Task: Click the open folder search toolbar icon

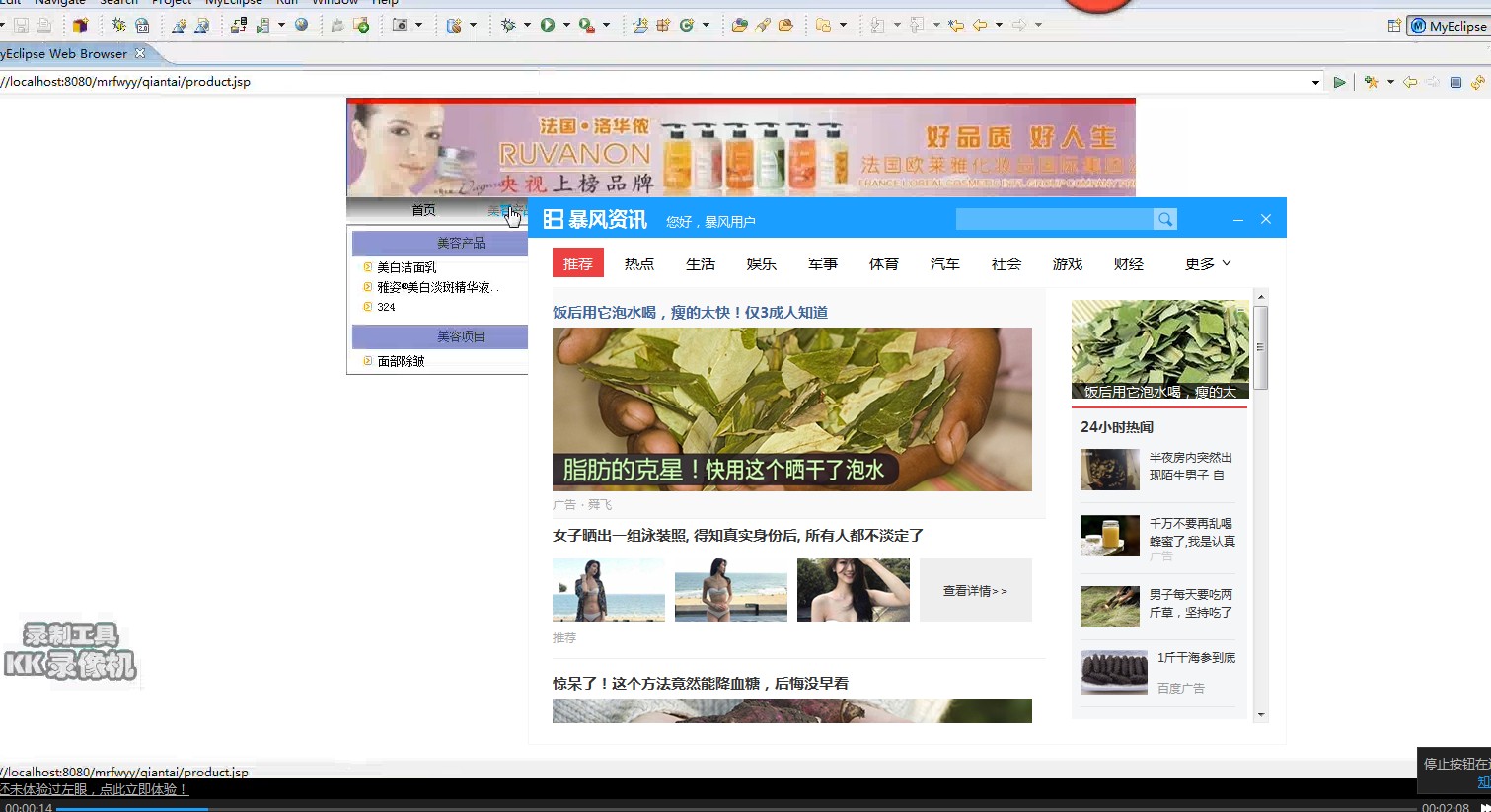Action: (739, 25)
